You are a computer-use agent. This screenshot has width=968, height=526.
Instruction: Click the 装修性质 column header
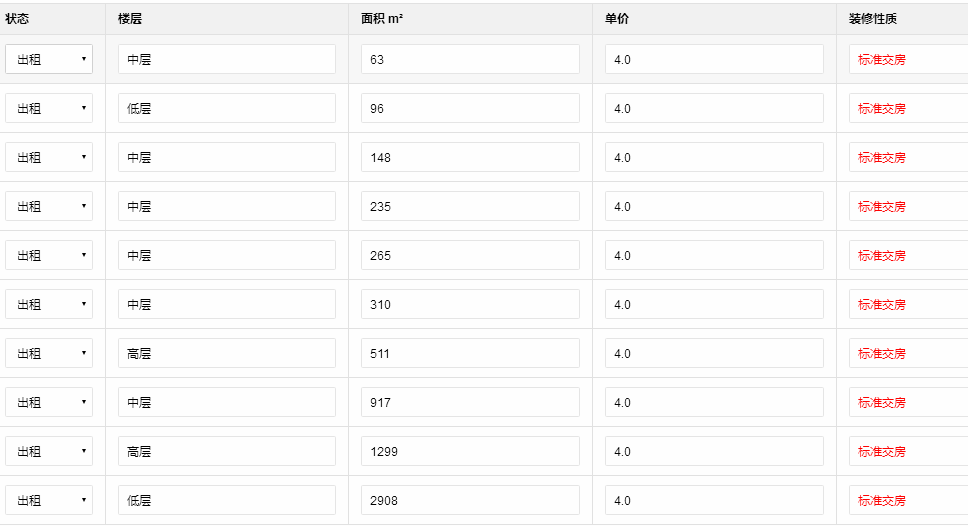point(875,19)
